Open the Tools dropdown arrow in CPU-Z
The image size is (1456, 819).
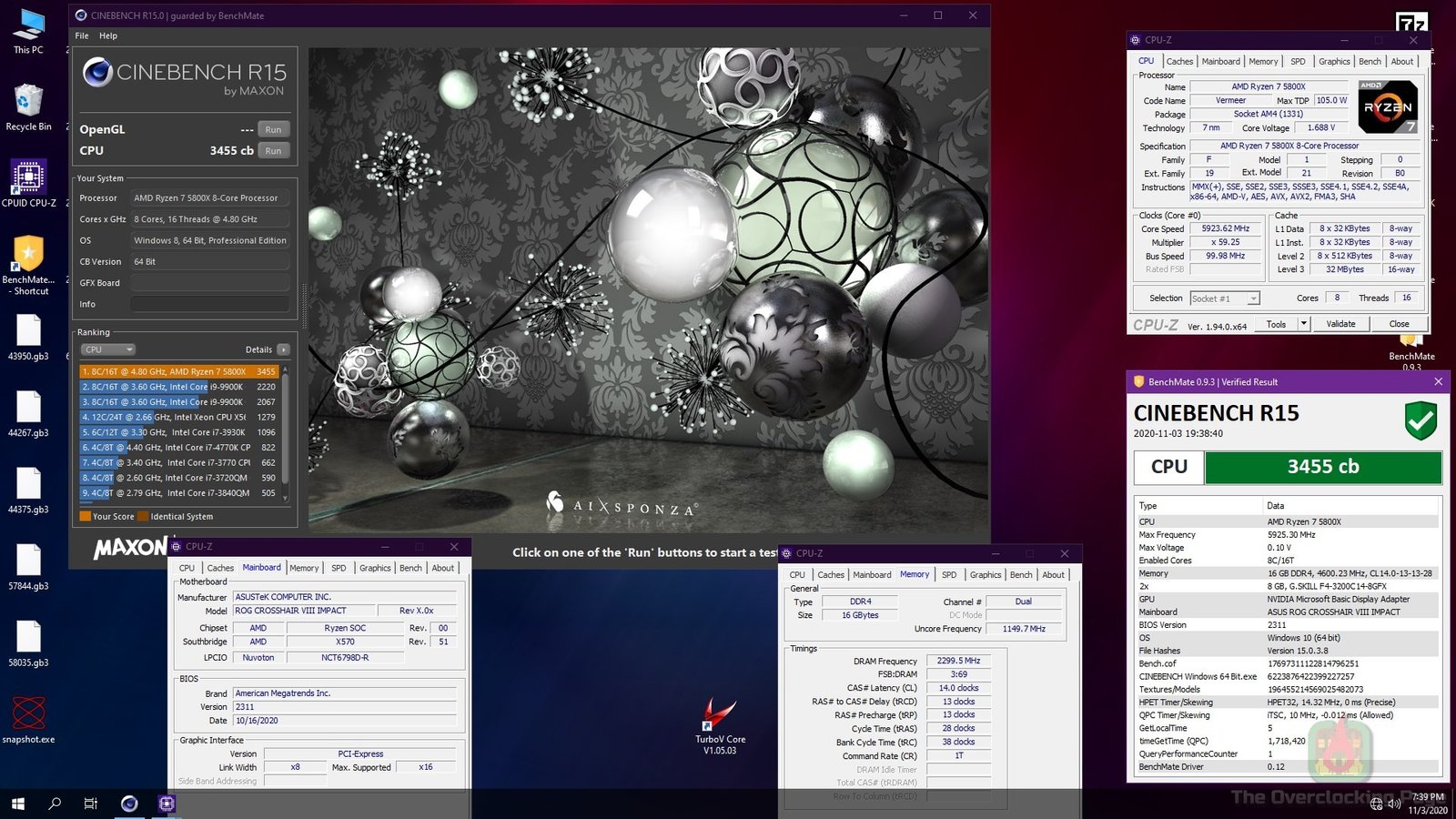1303,323
